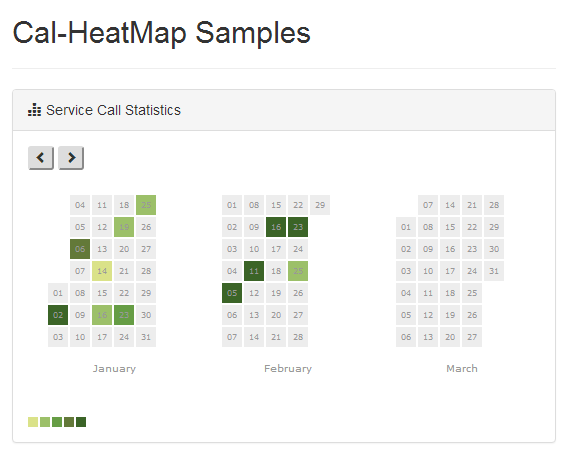571x474 pixels.
Task: Select February 11 heatmap cell
Action: coord(254,271)
